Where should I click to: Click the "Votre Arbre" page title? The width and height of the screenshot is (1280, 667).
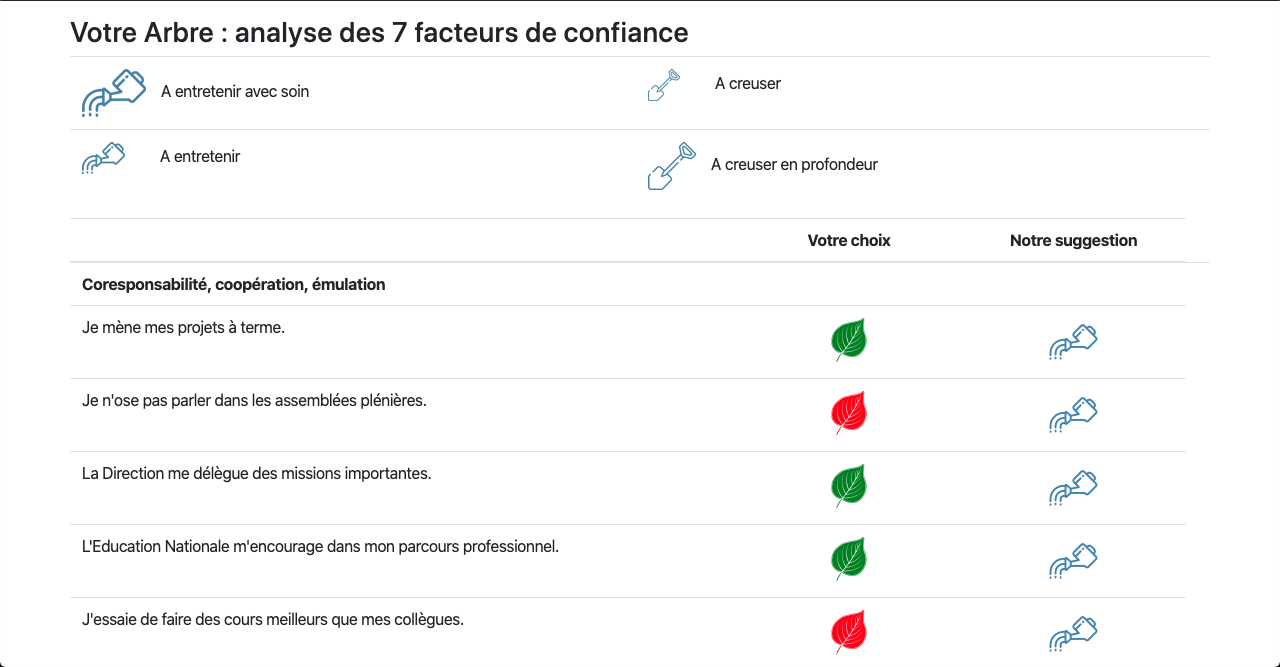click(x=379, y=33)
